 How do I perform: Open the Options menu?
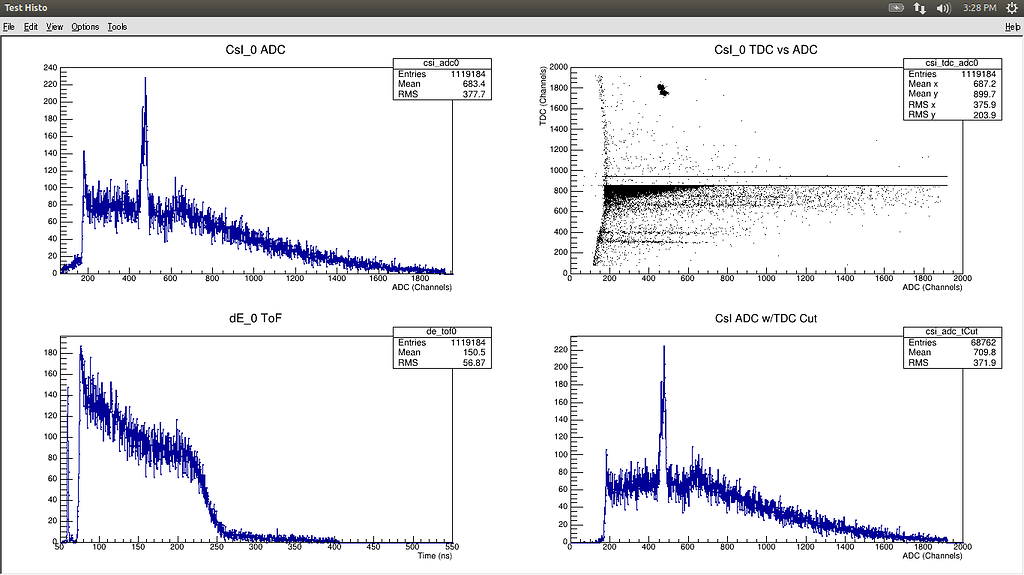pyautogui.click(x=85, y=26)
